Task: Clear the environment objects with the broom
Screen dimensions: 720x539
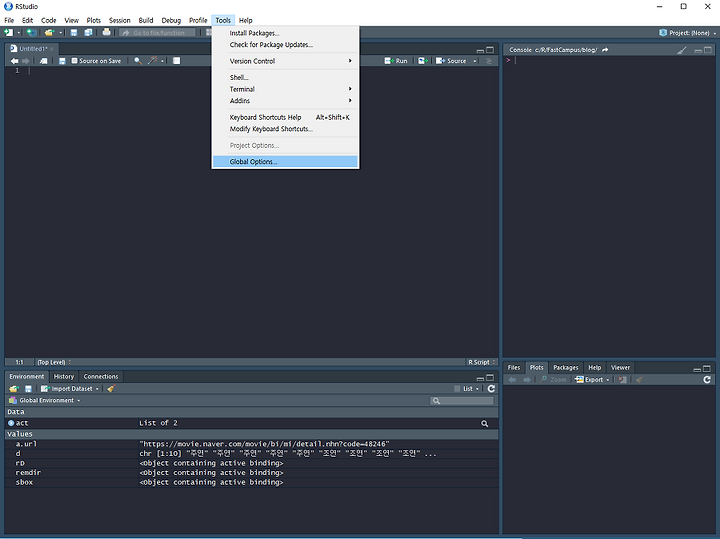Action: pos(111,388)
